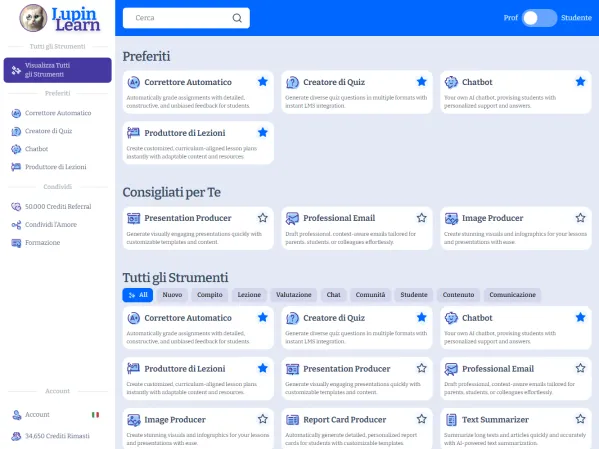Select the Valutazione filter tab

point(294,295)
